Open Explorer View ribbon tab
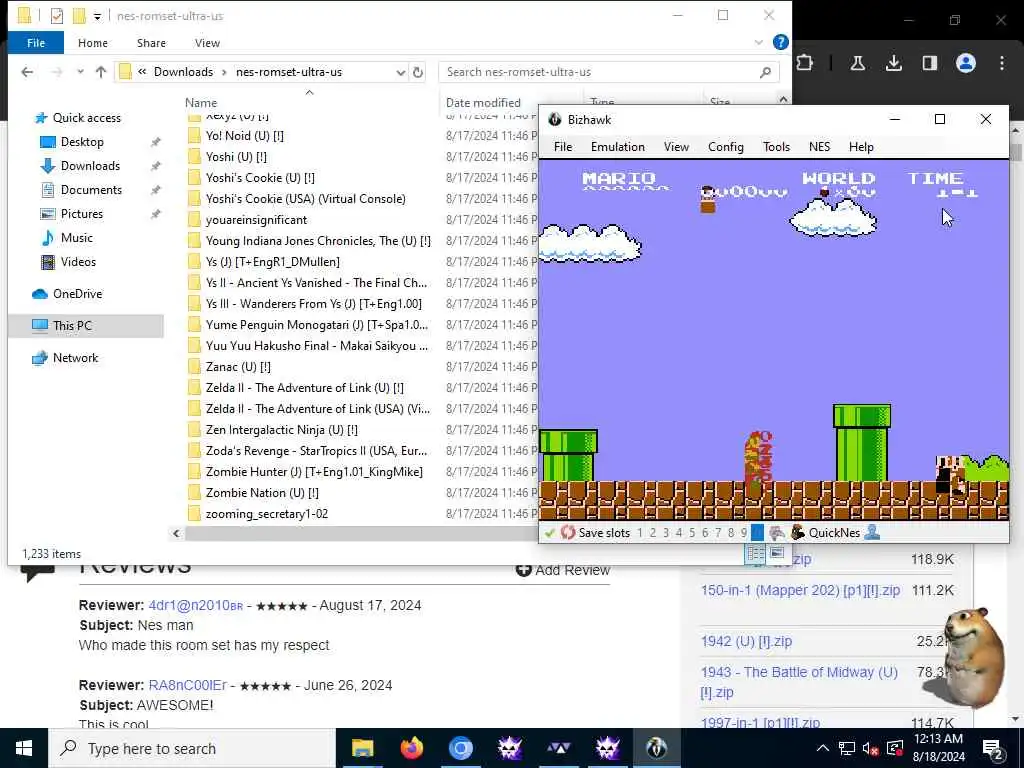 (207, 43)
